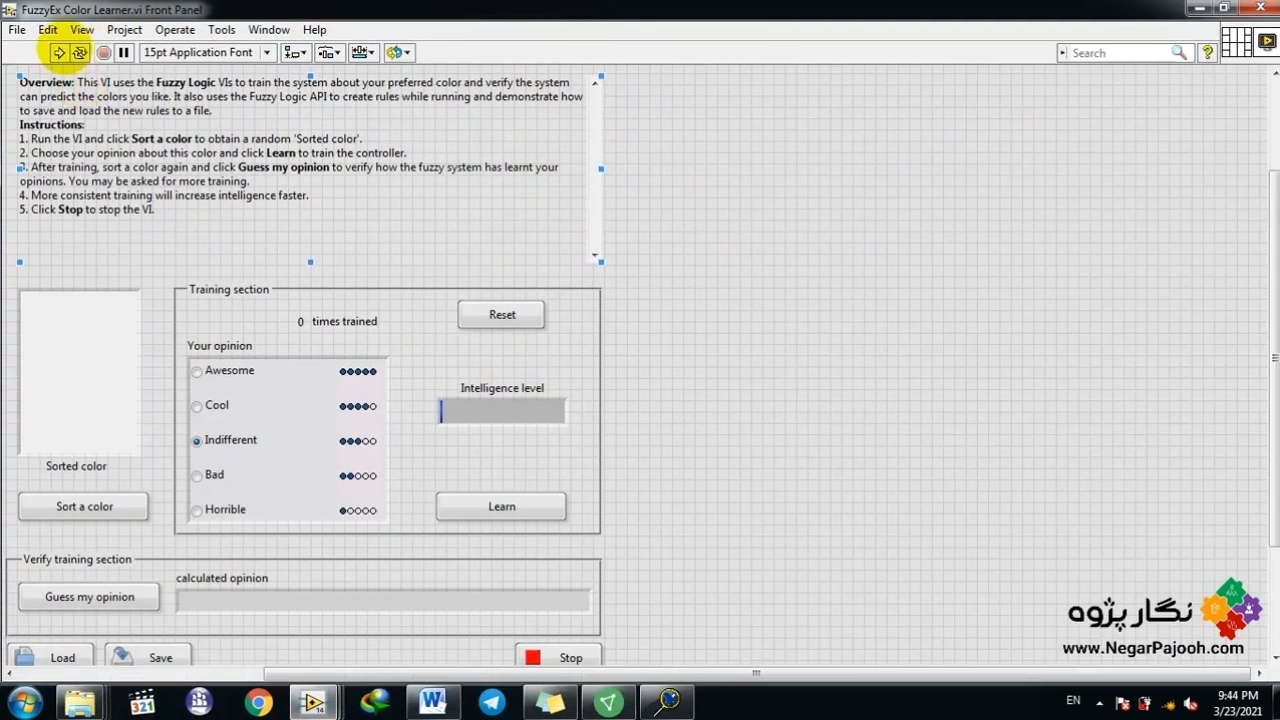
Task: Click the VI icon in the top-right corner
Action: coord(1266,42)
